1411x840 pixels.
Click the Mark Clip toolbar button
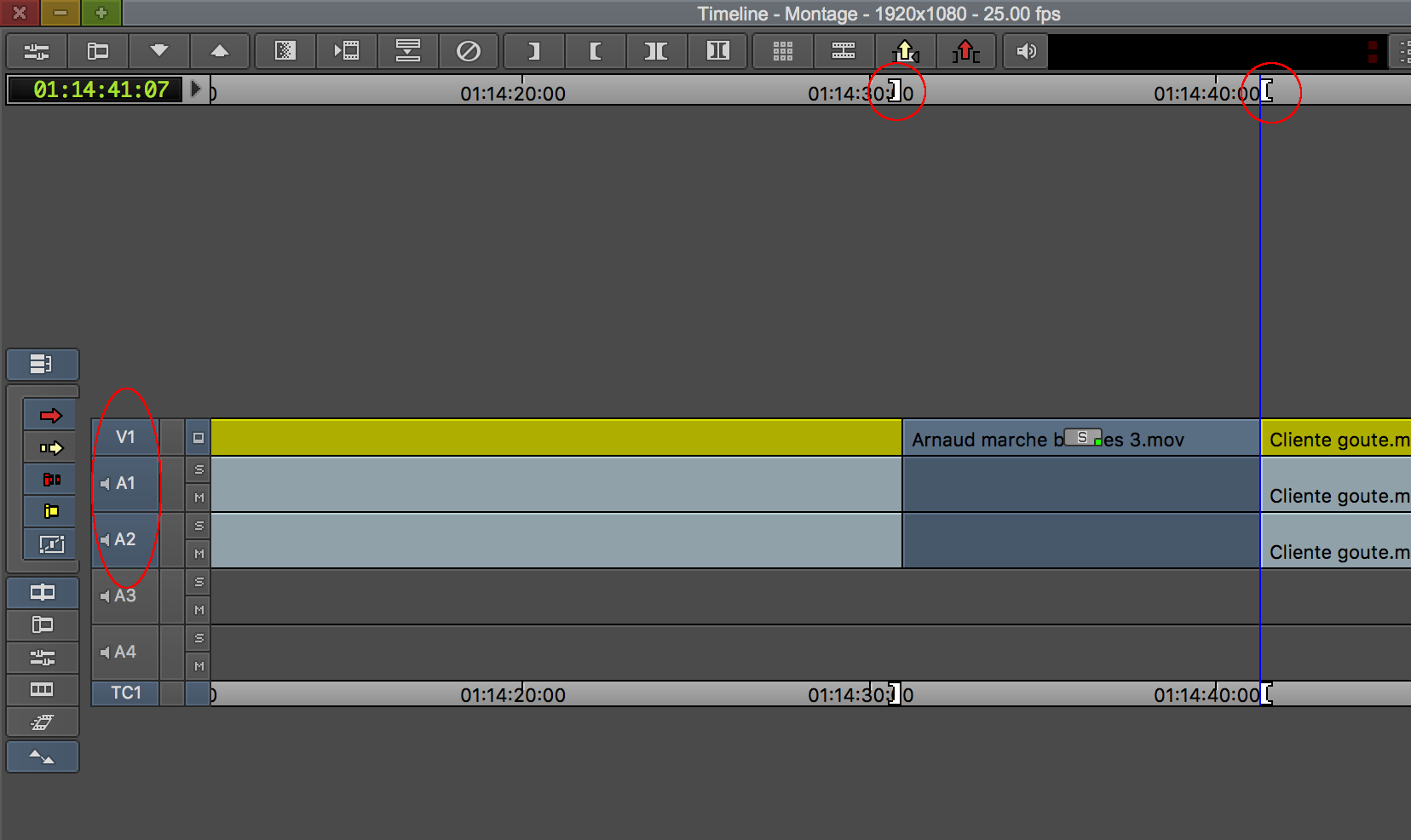(x=655, y=51)
